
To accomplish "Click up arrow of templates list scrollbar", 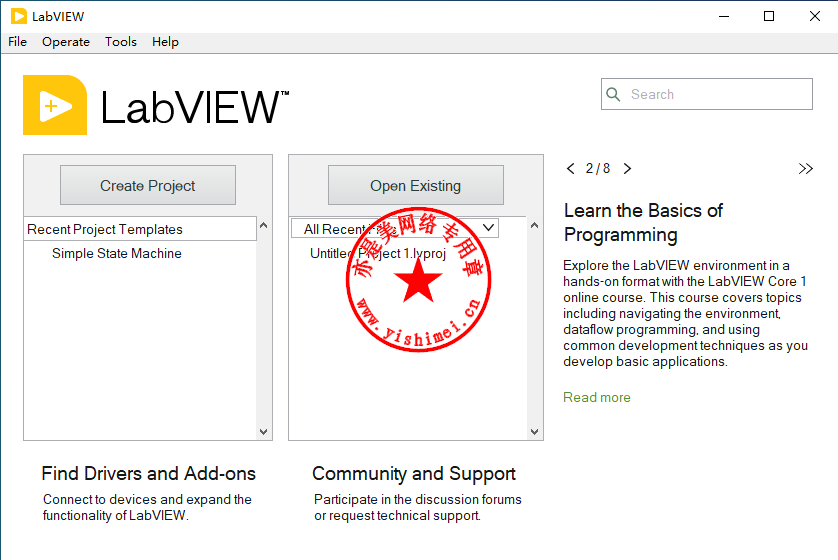I will tap(263, 225).
